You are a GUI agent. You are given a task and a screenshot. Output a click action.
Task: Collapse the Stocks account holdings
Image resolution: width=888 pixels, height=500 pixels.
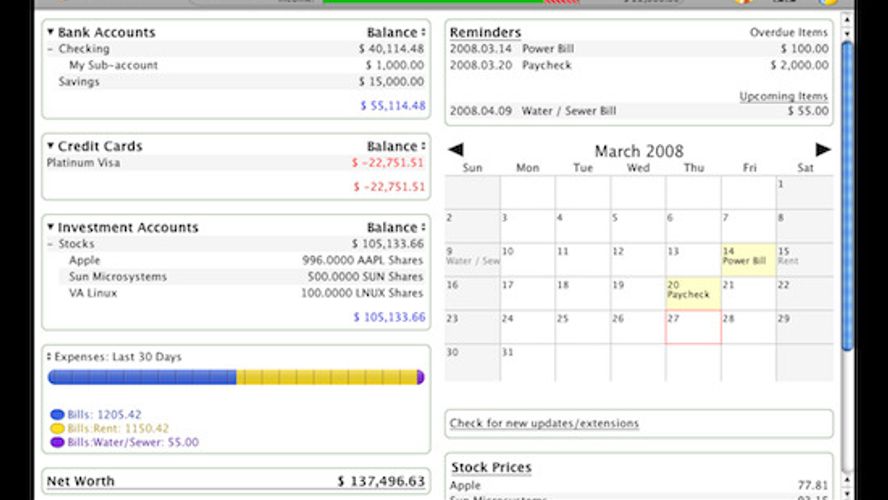[x=50, y=244]
